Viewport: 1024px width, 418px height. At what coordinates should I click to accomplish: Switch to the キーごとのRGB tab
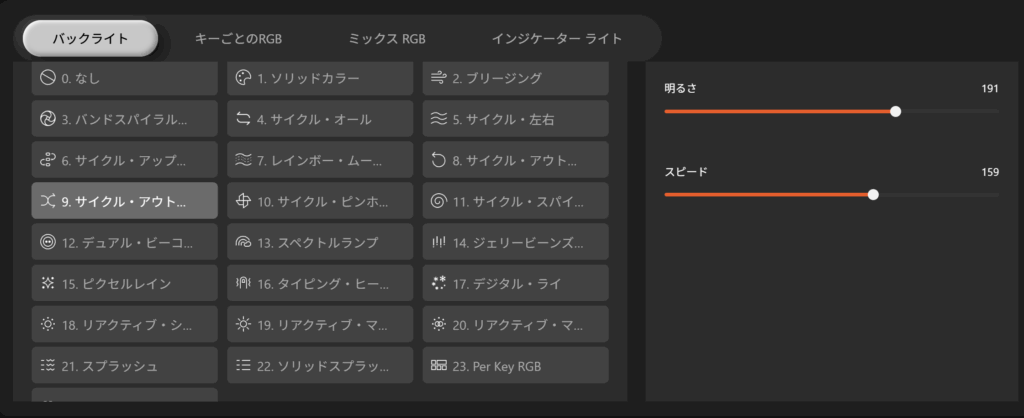238,39
